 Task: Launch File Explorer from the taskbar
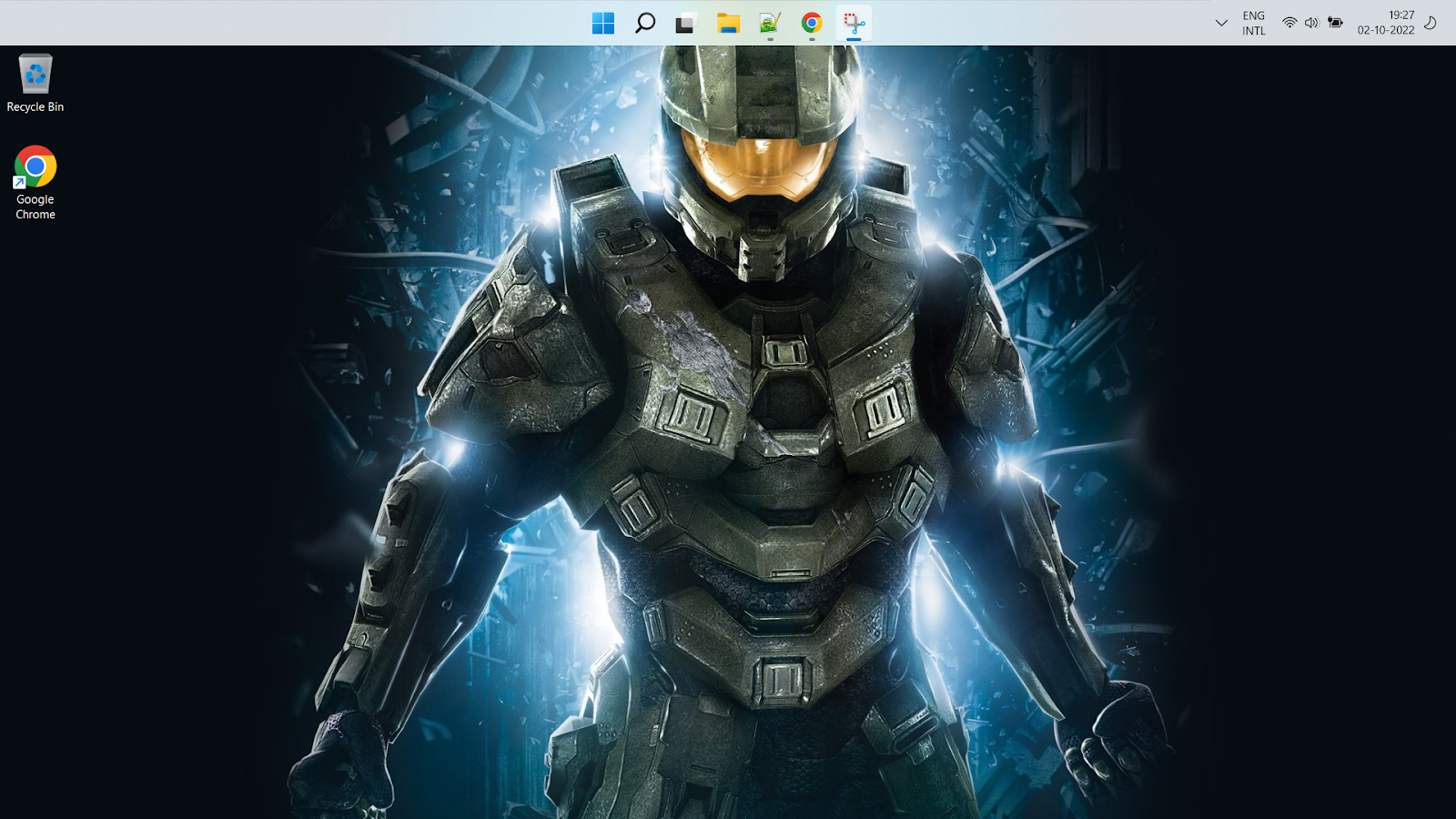[x=728, y=23]
